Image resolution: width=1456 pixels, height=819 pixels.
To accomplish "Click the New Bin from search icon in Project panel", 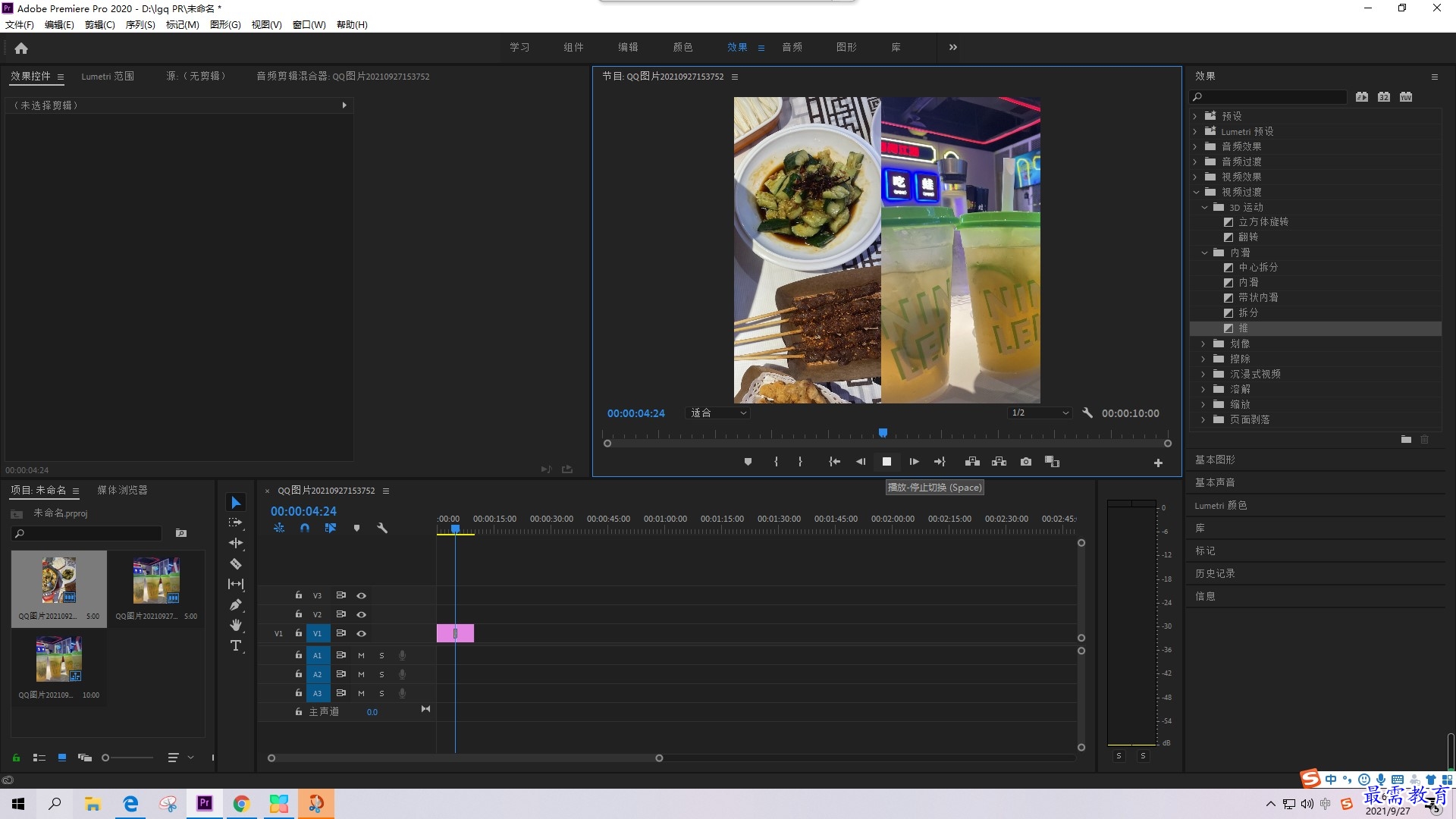I will pyautogui.click(x=180, y=533).
